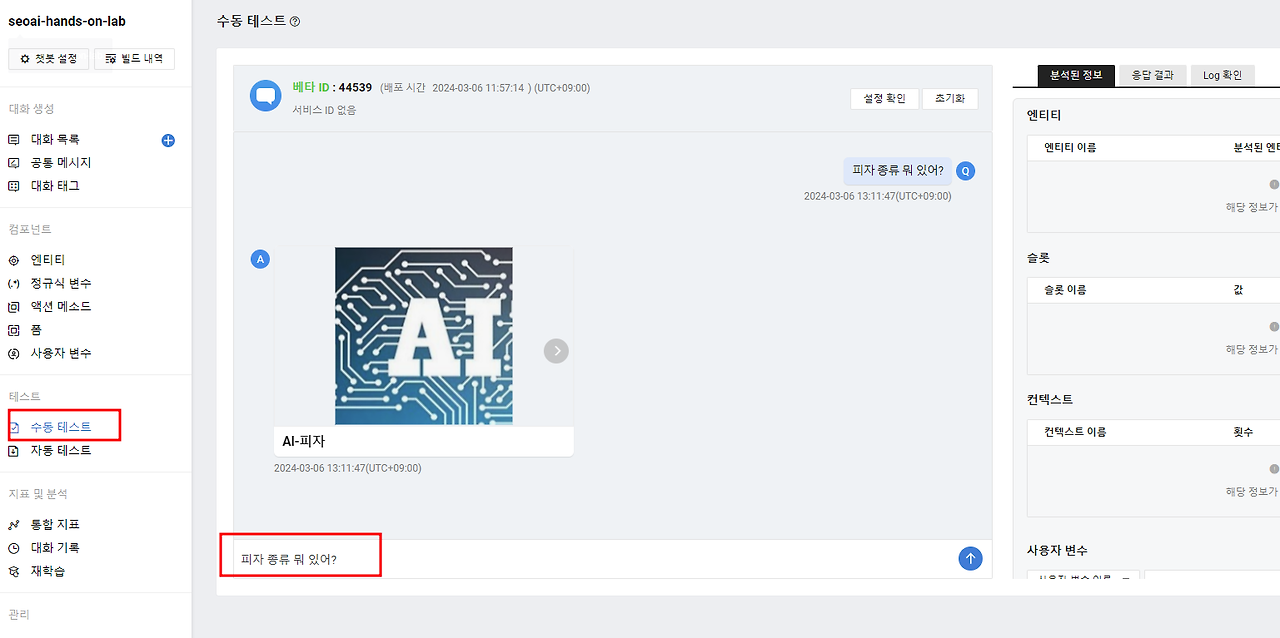Screen dimensions: 1280x638
Task: Click the 자동 테스트 sidebar icon
Action: [14, 451]
